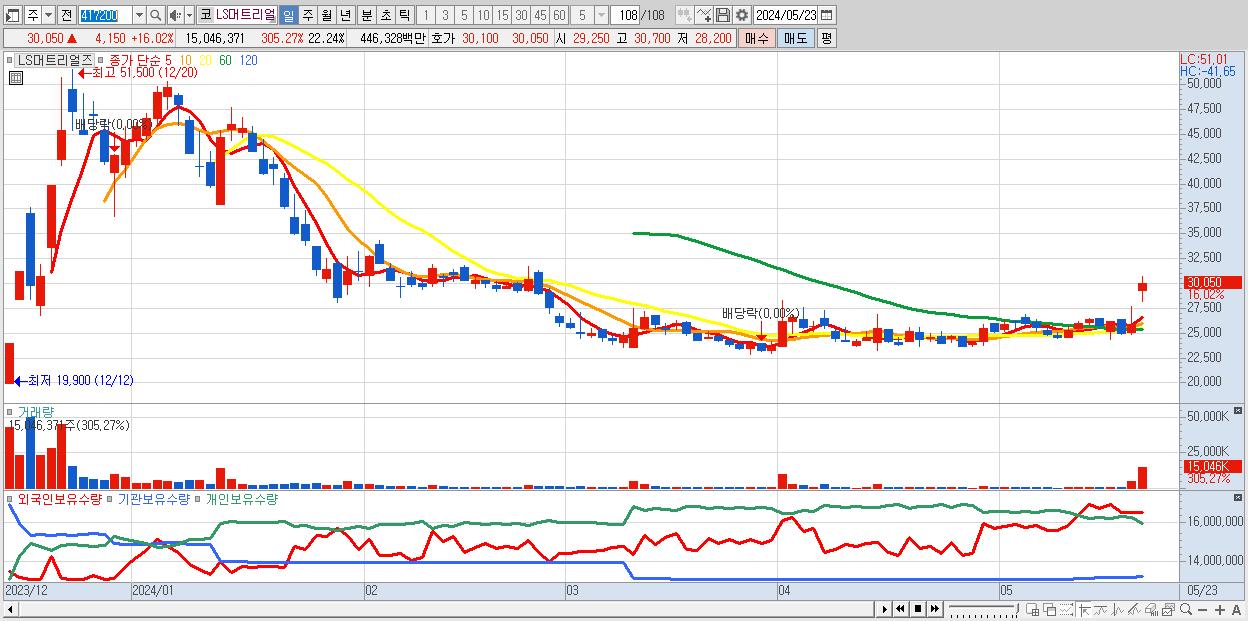Open interval dropdown next to 5 field
Viewport: 1248px width, 621px height.
[600, 15]
